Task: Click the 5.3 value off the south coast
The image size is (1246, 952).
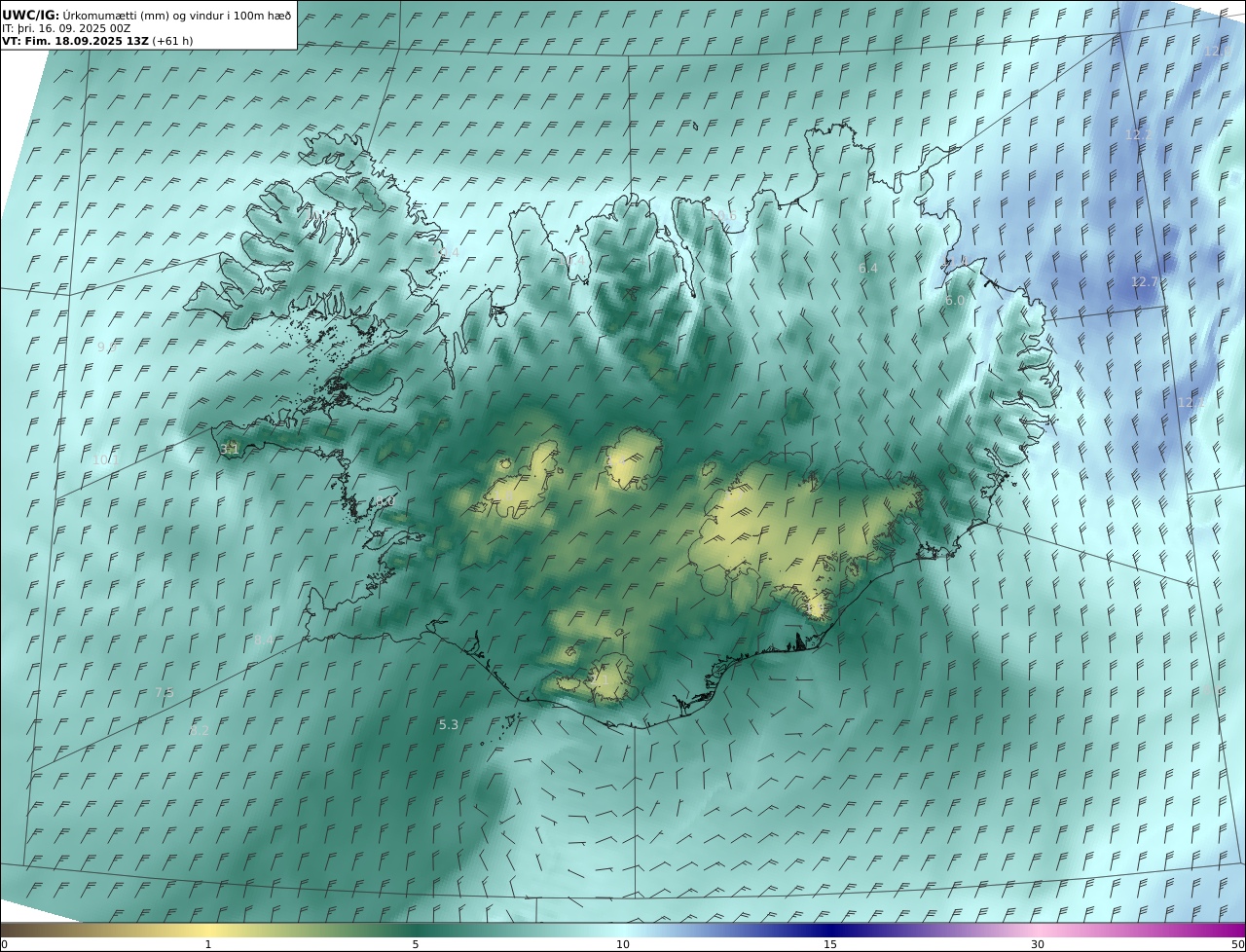Action: [x=449, y=725]
